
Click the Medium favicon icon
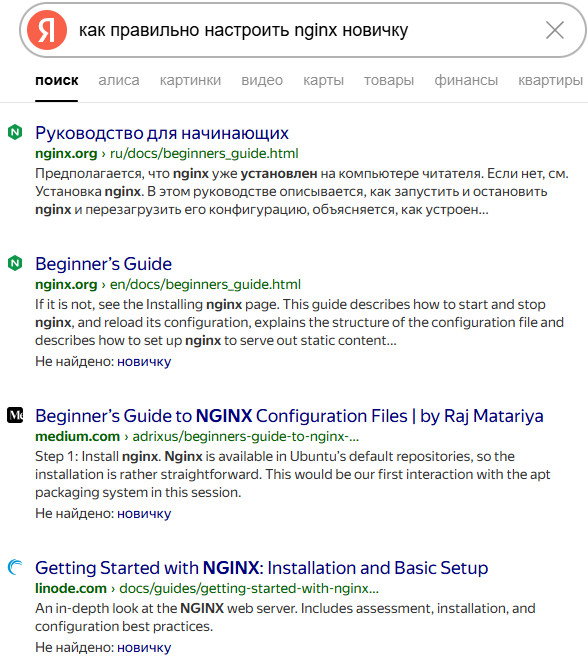point(15,415)
